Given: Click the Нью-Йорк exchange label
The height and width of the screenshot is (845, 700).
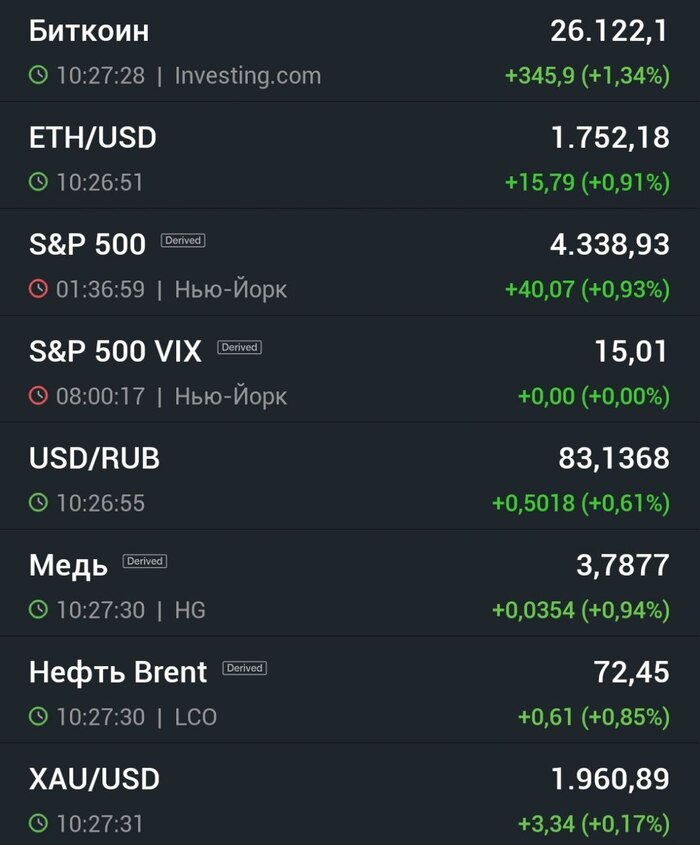Looking at the screenshot, I should pyautogui.click(x=230, y=289).
